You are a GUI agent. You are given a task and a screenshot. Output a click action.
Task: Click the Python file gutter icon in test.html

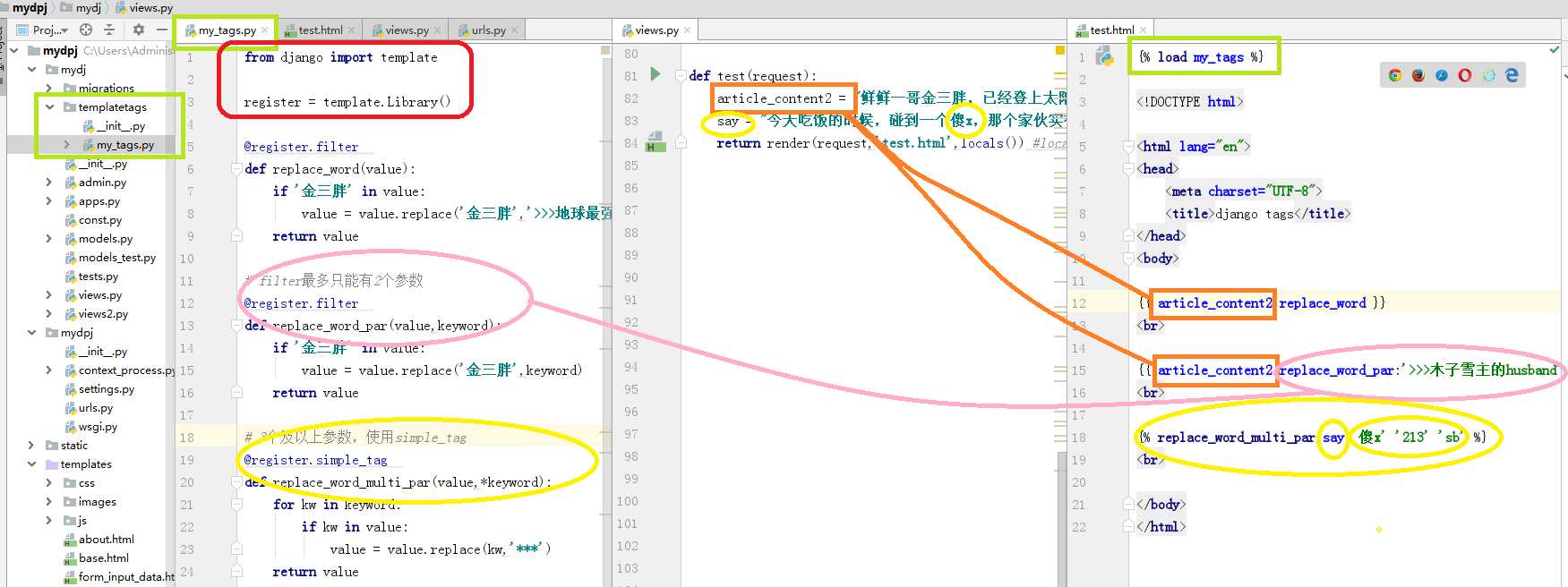click(x=1105, y=58)
